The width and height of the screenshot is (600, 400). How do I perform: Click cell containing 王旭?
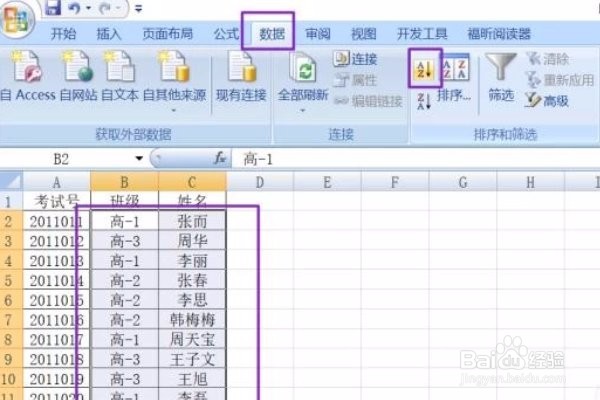[x=192, y=379]
